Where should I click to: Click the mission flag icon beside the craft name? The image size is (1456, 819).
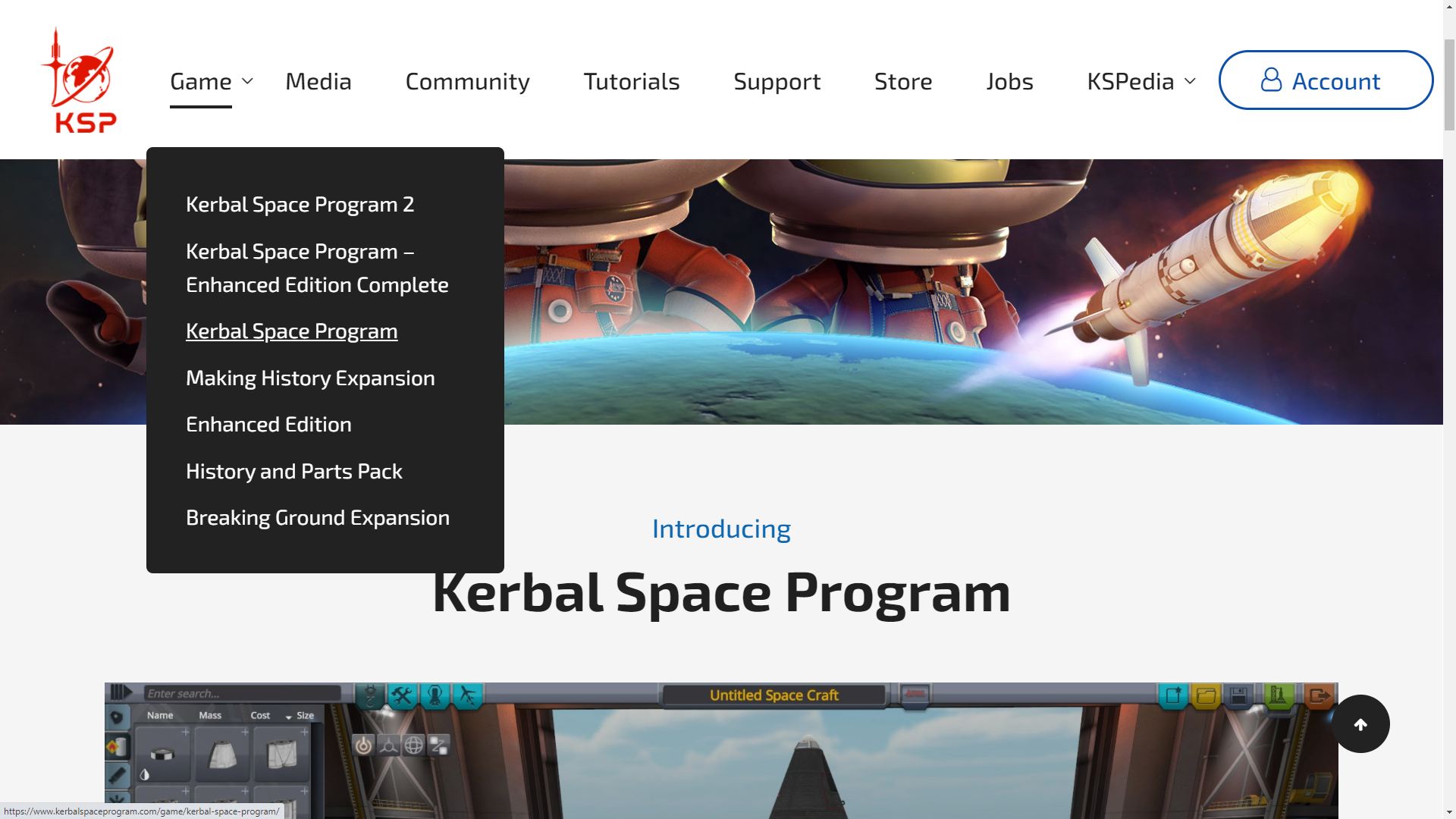(915, 695)
